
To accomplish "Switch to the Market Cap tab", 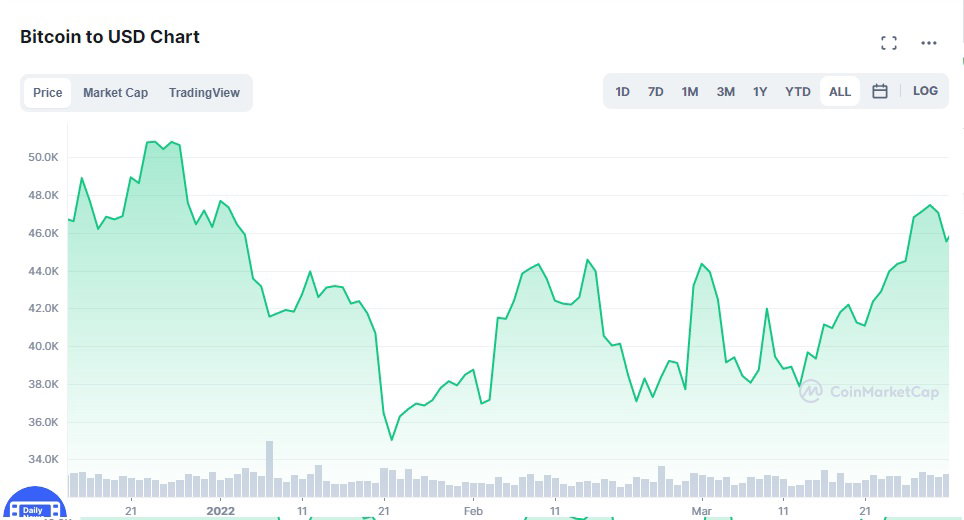I will (x=116, y=93).
